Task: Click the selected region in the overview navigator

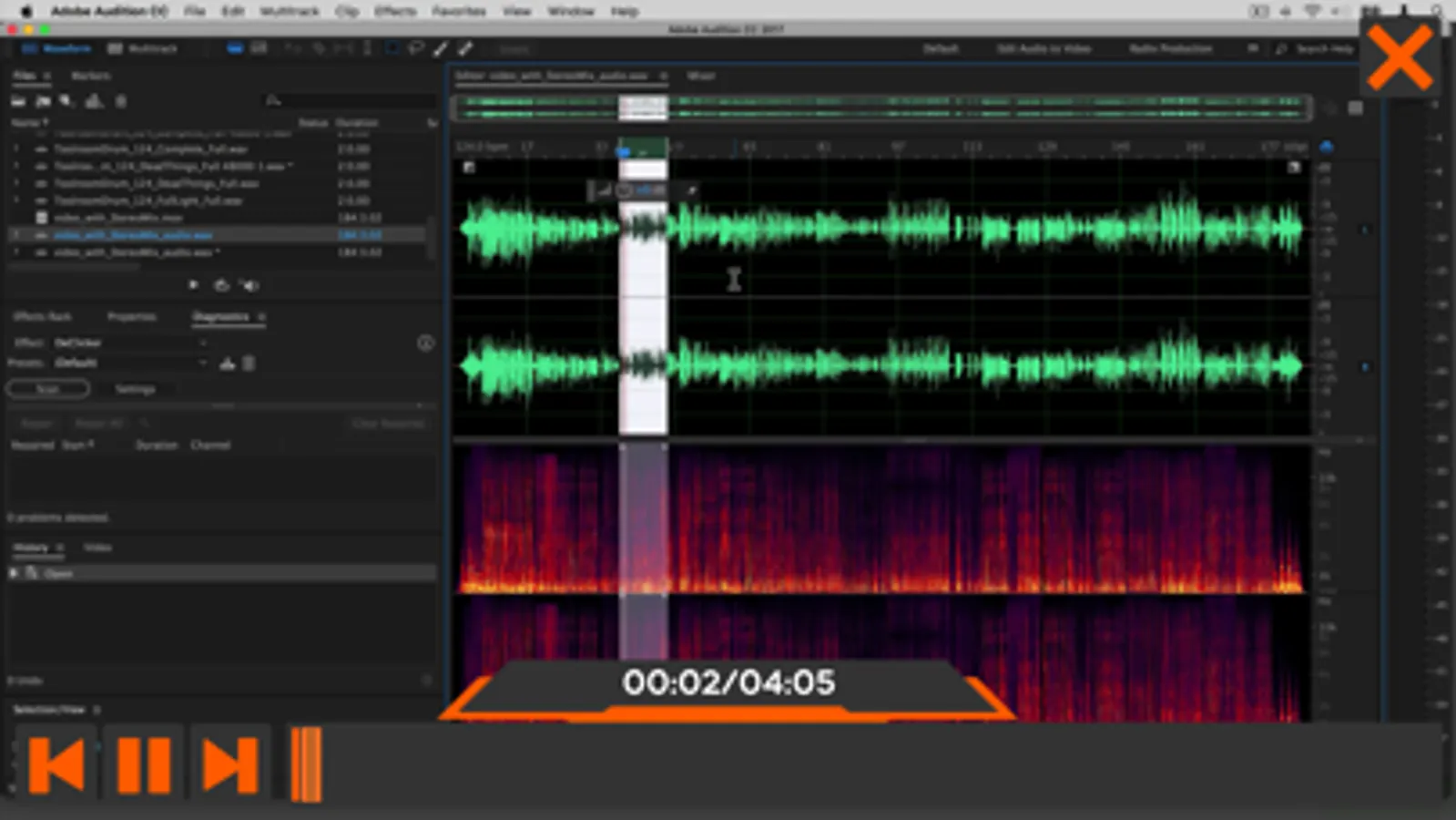Action: [643, 108]
